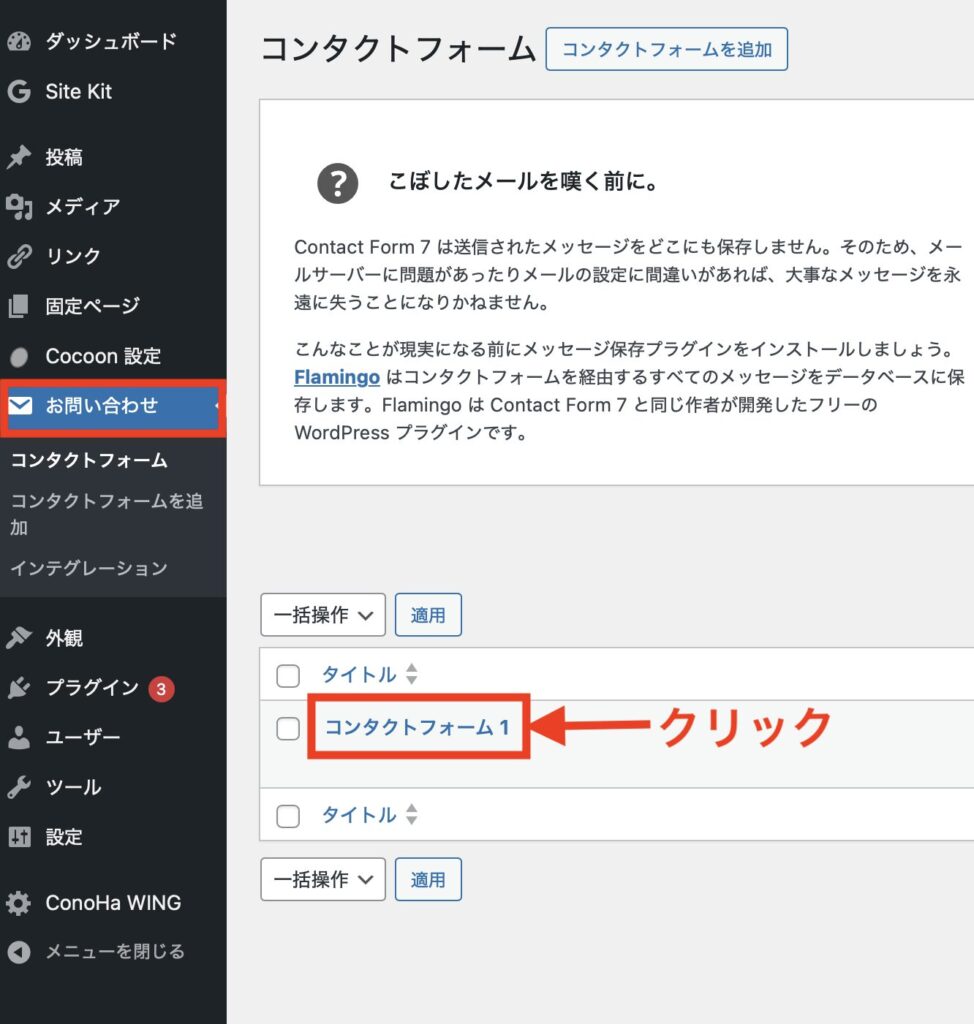Click the Pages icon in sidebar
This screenshot has height=1024, width=974.
(x=19, y=307)
